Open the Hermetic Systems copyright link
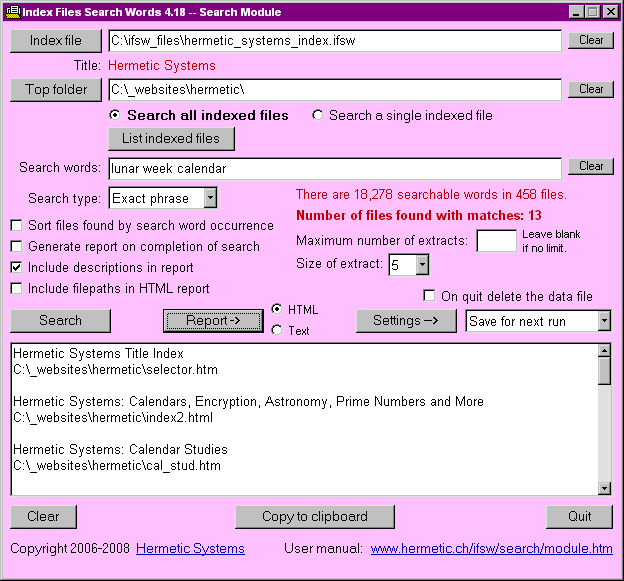 [190, 549]
